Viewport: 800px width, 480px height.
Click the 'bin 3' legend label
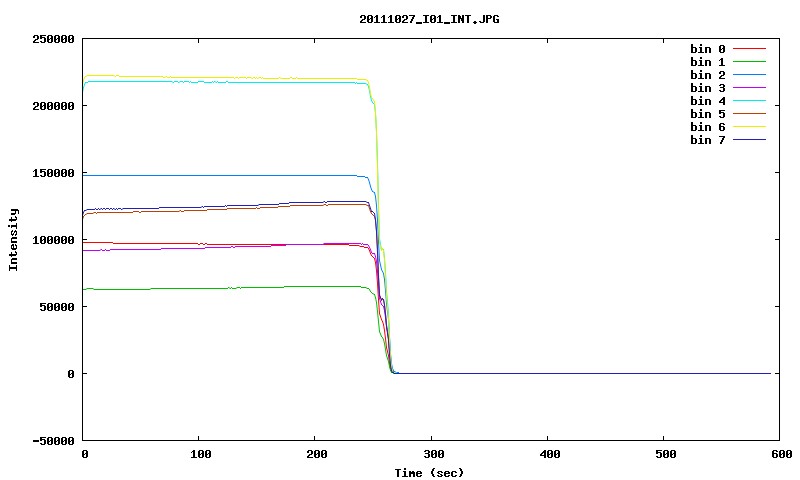(x=708, y=88)
